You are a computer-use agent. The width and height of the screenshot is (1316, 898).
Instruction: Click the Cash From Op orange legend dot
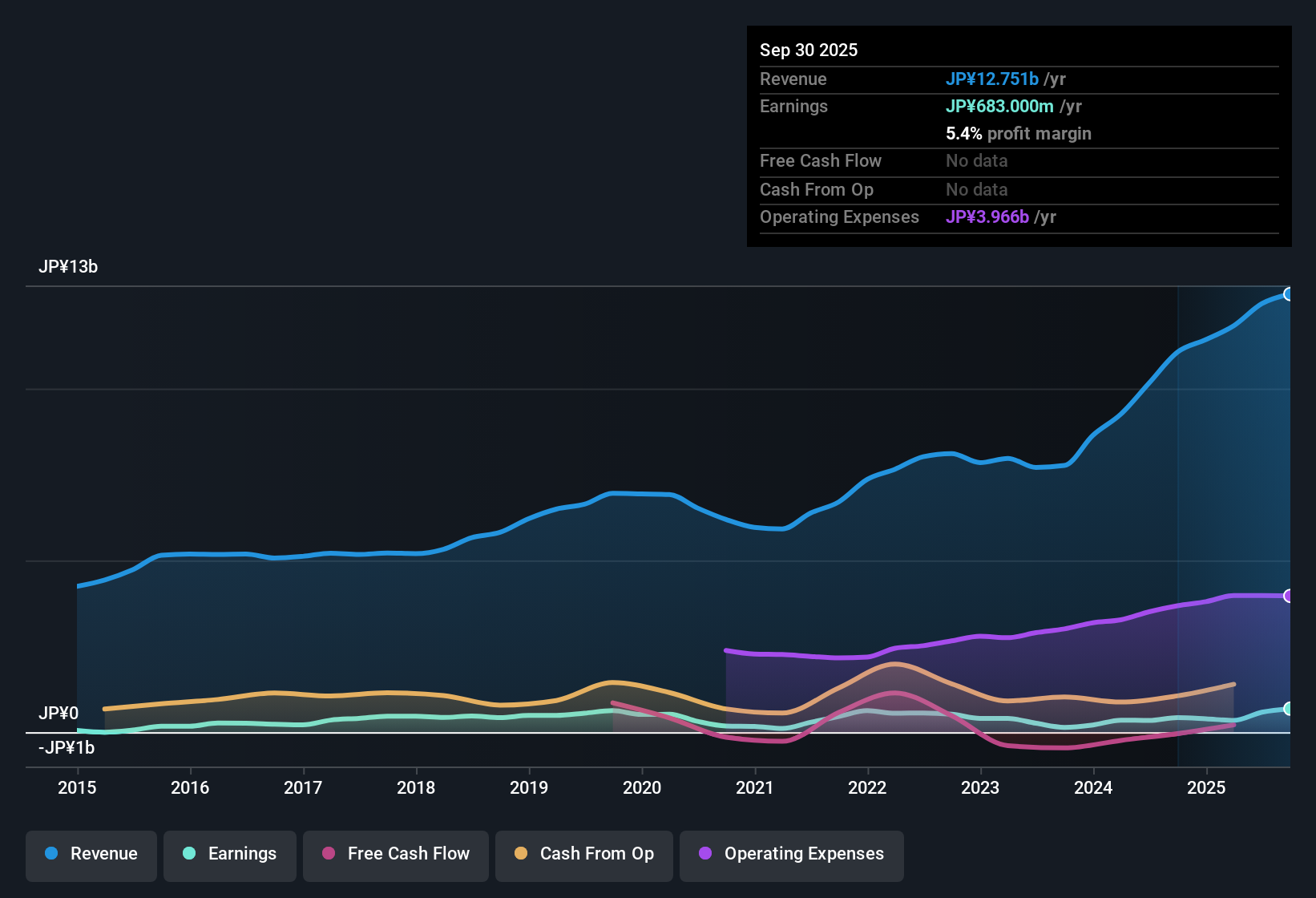tap(521, 854)
